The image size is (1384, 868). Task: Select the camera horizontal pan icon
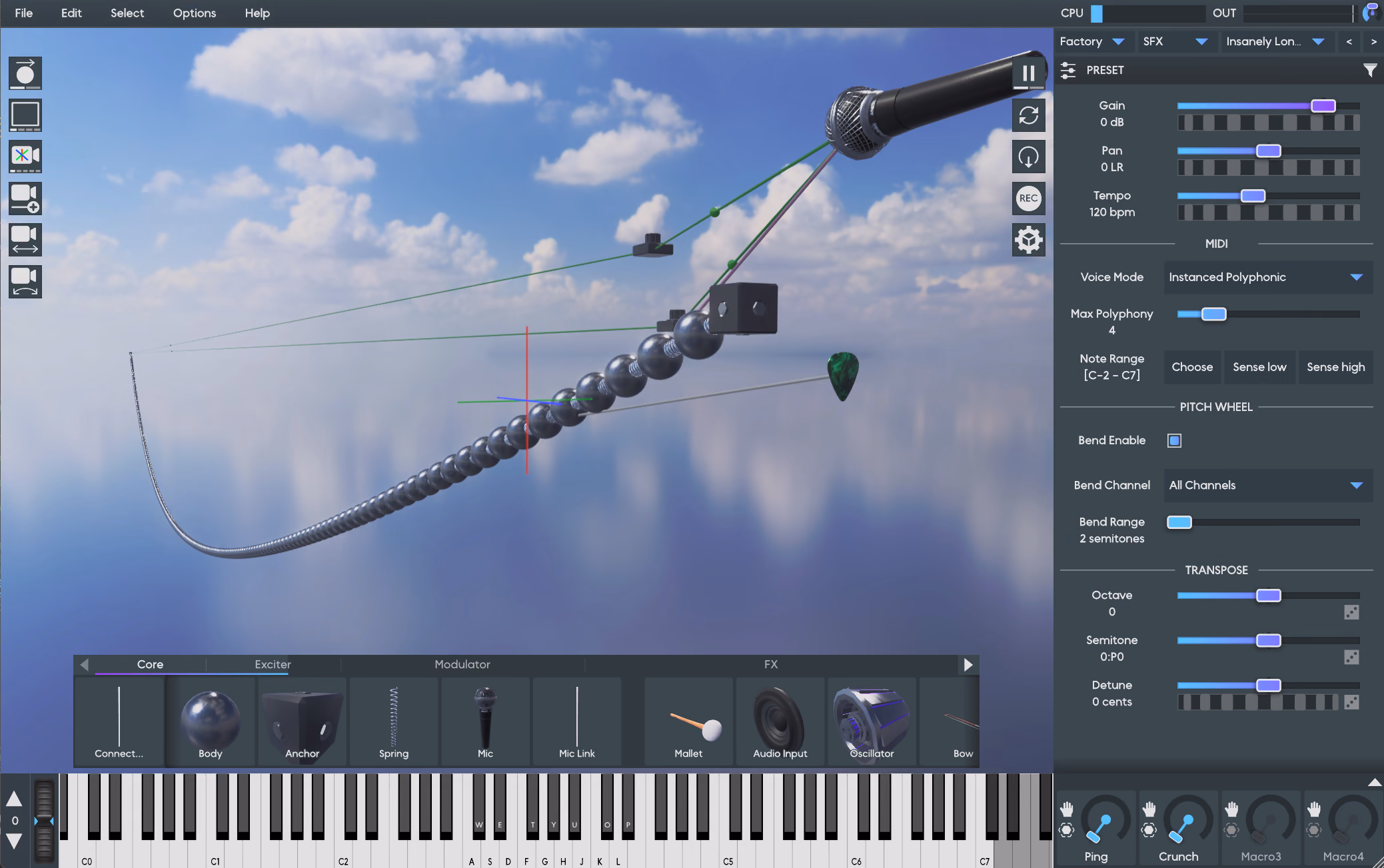point(25,240)
